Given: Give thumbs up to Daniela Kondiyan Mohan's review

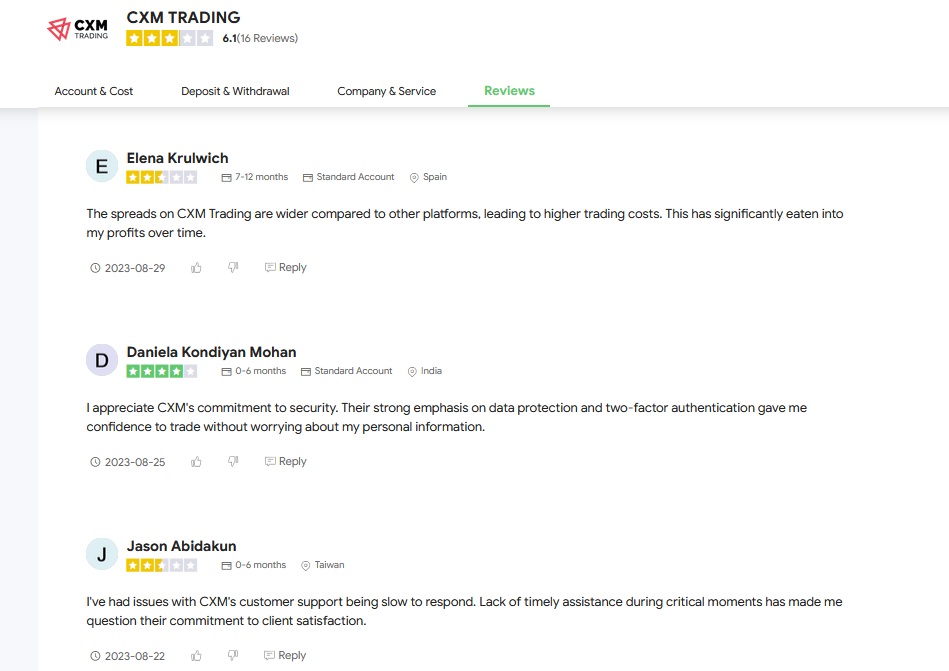Looking at the screenshot, I should [x=196, y=462].
